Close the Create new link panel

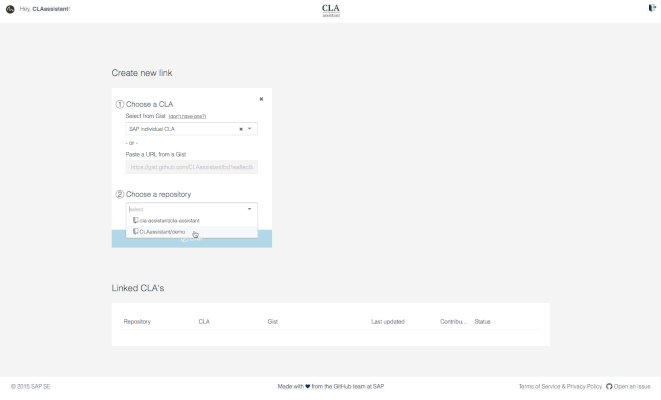click(x=261, y=98)
